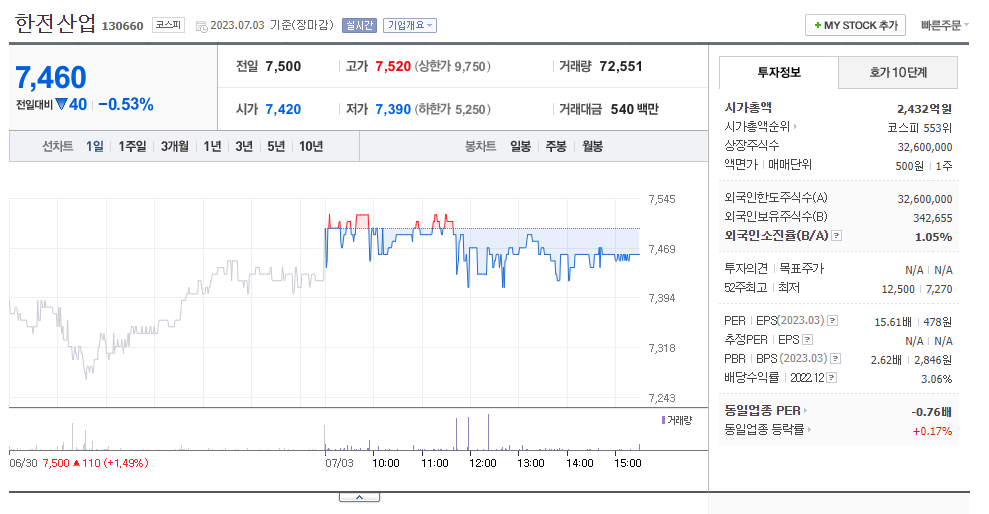
Task: Click the calendar icon next to 2023.07.03
Action: [x=201, y=26]
